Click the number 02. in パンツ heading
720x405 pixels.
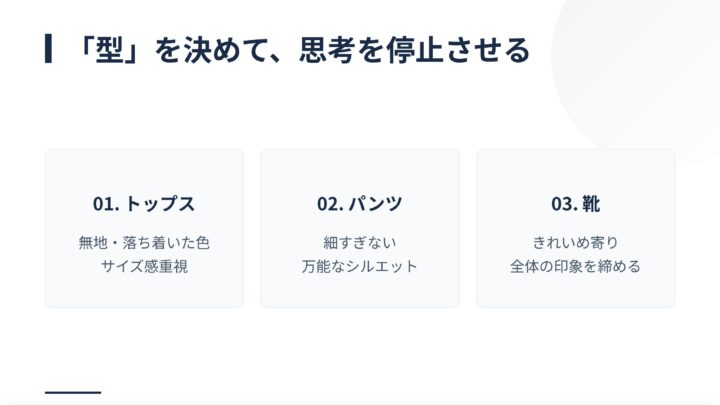[x=331, y=204]
